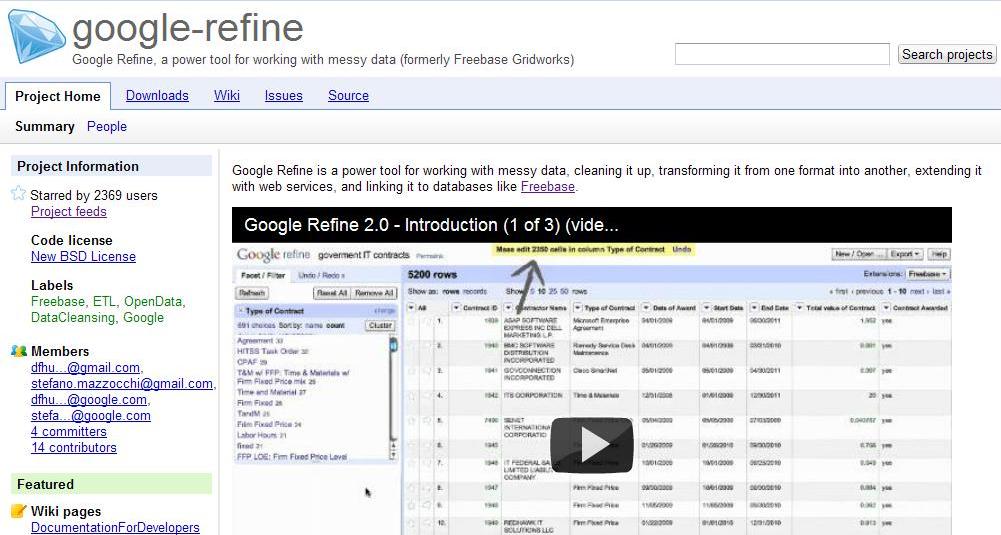1001x535 pixels.
Task: Open the 14 contributors link
Action: pyautogui.click(x=74, y=448)
